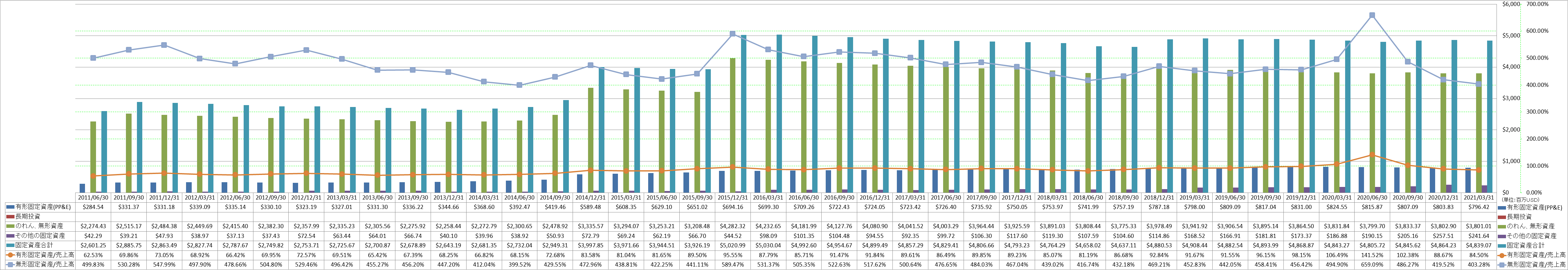Click the $589.48 PP&E cell
This screenshot has height=270, width=1568.
click(x=591, y=207)
